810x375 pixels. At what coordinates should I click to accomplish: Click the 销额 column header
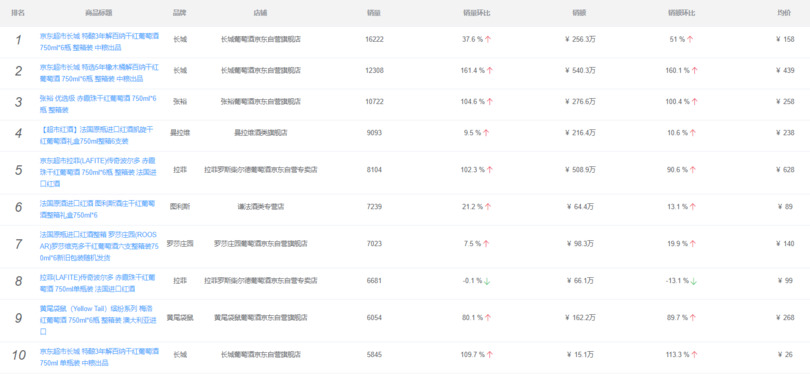click(x=579, y=12)
